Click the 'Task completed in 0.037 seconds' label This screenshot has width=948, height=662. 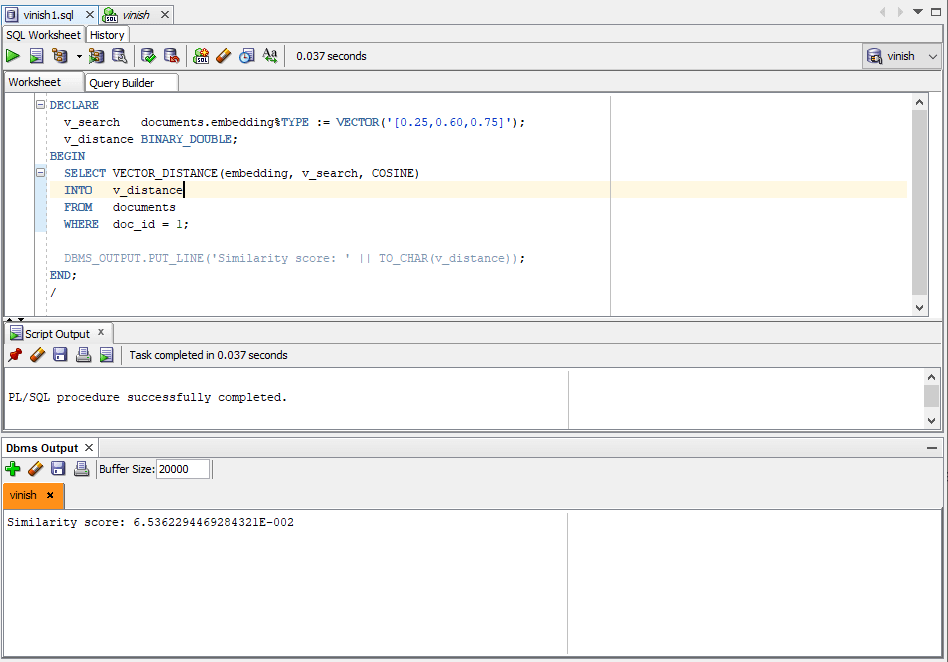[x=209, y=355]
